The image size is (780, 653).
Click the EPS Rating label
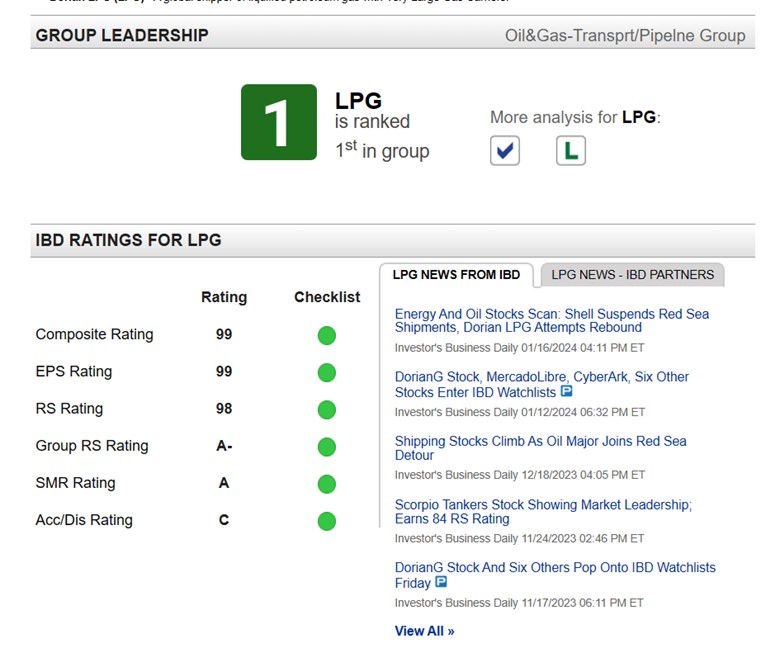(74, 372)
